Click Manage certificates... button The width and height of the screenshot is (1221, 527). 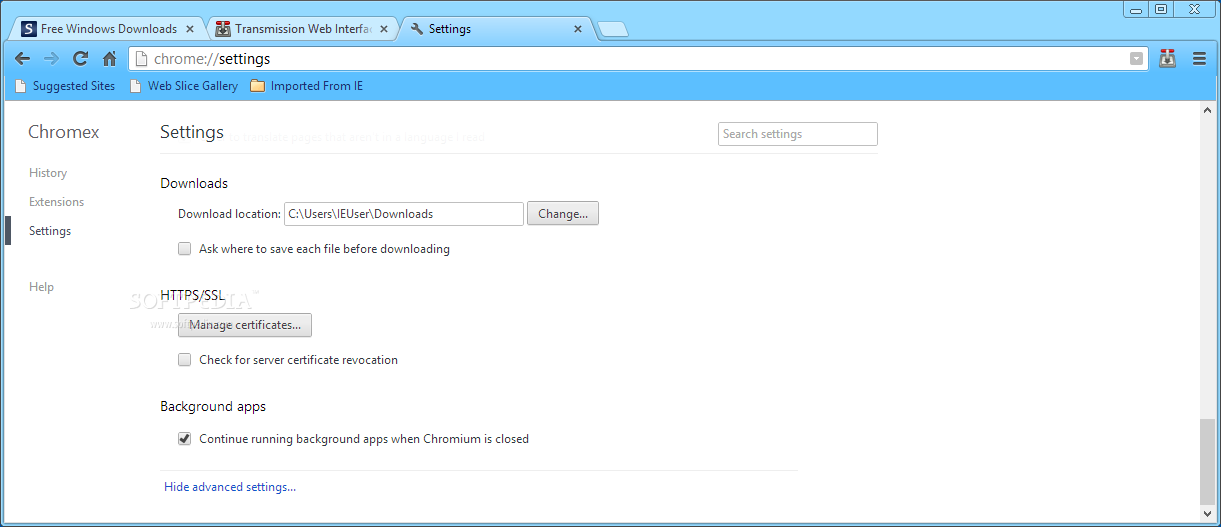245,325
